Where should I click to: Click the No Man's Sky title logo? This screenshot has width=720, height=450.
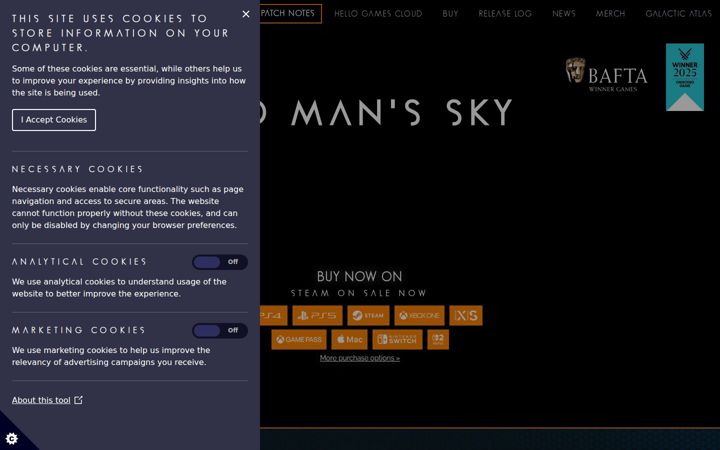[386, 112]
